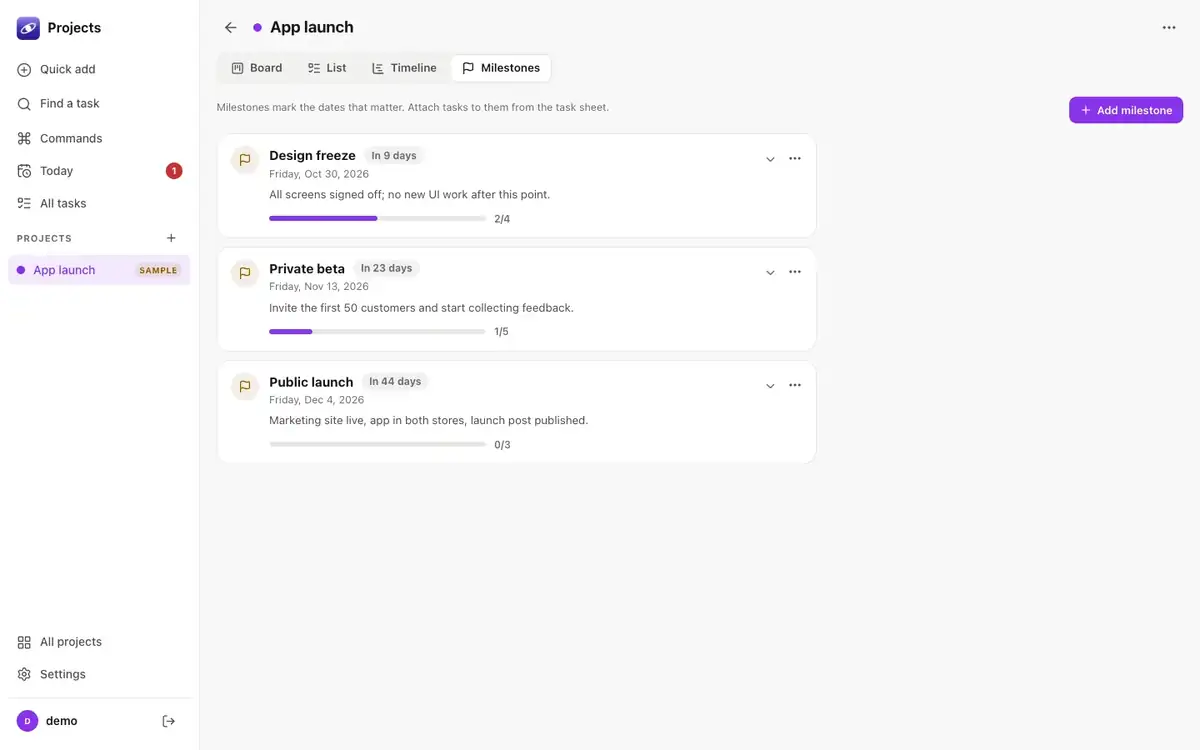Click the App launch page heading

point(312,27)
